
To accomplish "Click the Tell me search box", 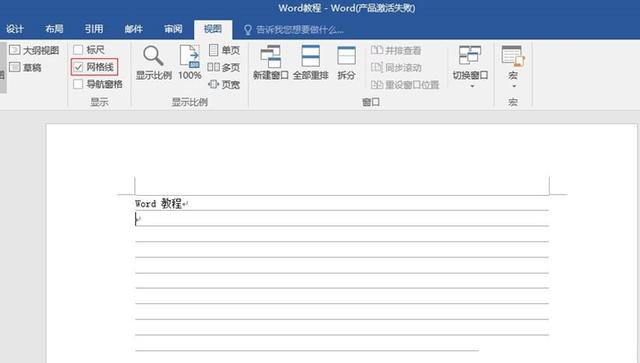I will [x=300, y=30].
